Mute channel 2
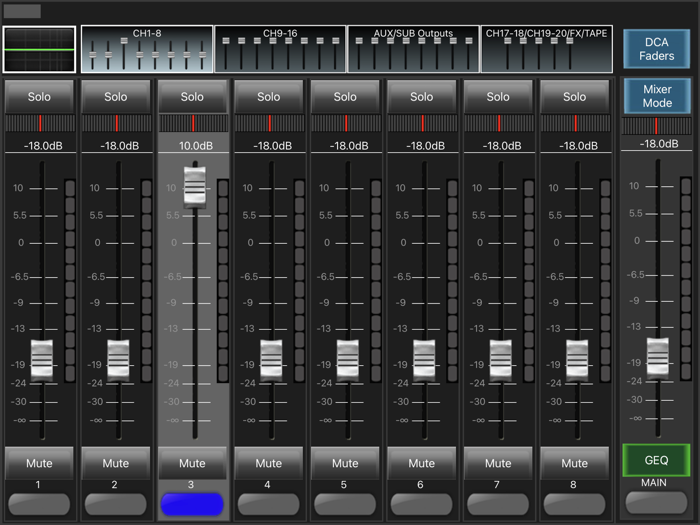This screenshot has width=700, height=525. point(116,463)
